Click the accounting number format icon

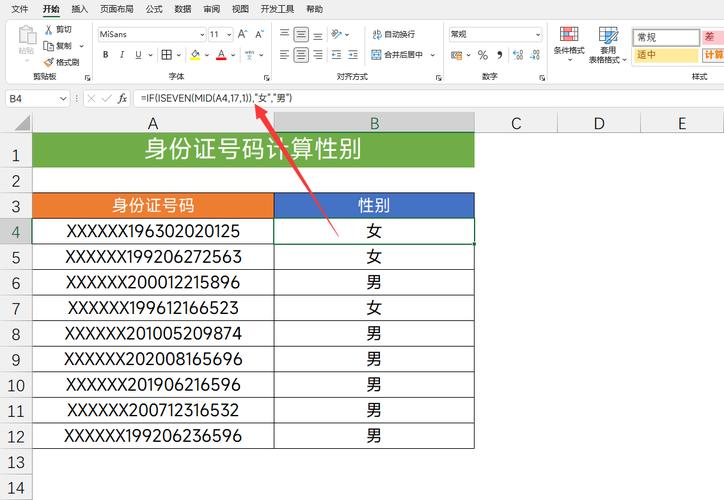457,55
